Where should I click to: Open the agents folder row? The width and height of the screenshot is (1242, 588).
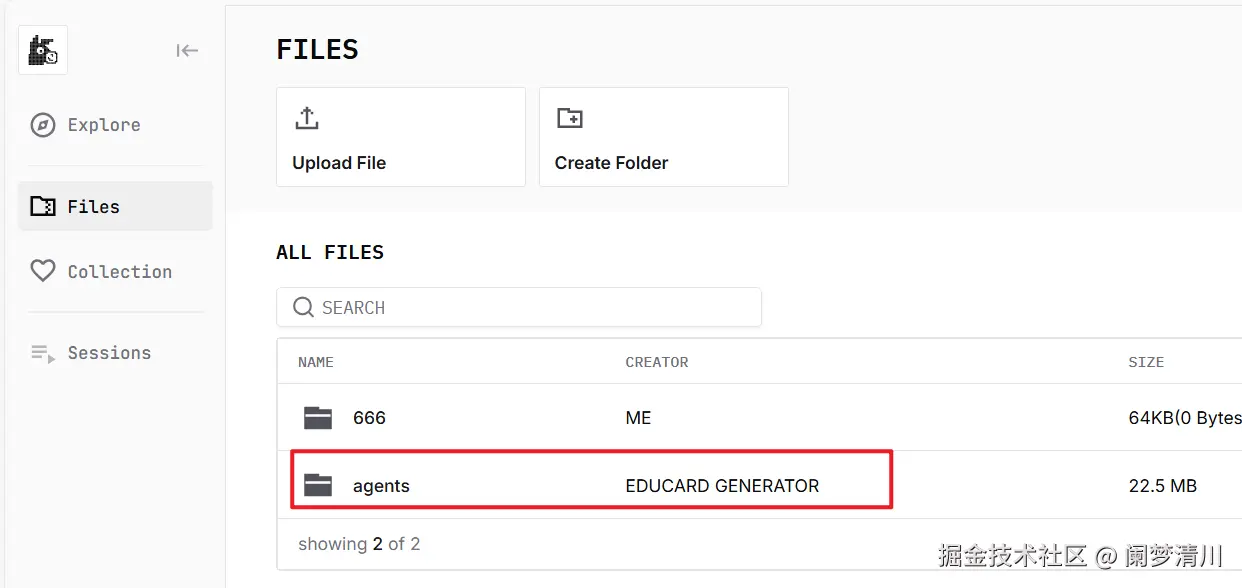tap(381, 486)
